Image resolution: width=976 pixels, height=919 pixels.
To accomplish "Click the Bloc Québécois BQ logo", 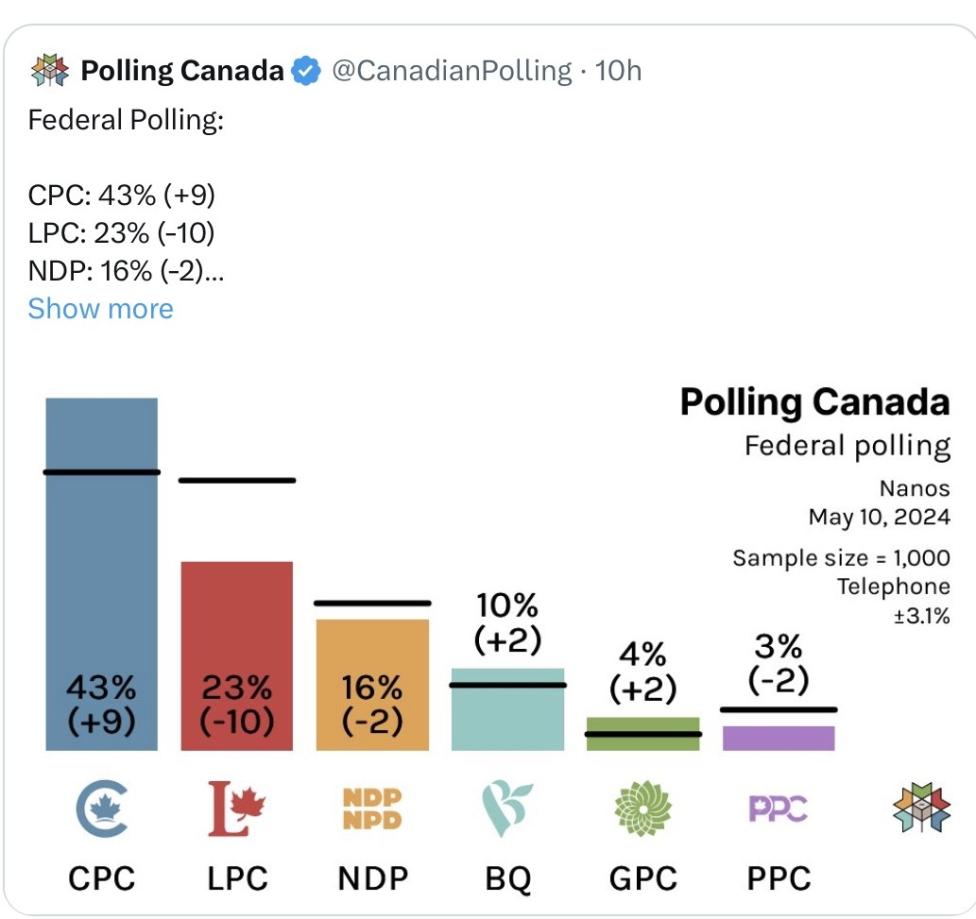I will click(x=507, y=808).
